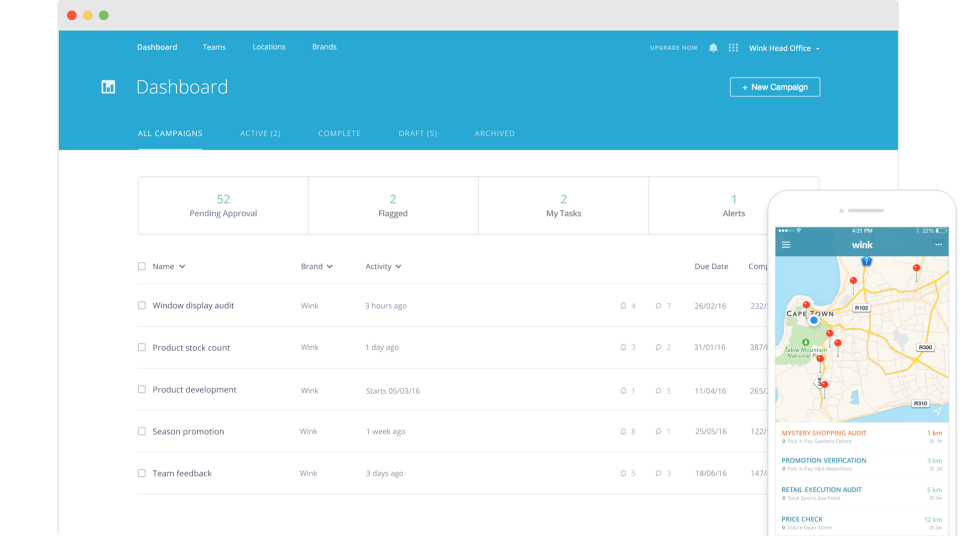
Task: Open the Wink Head Office account dropdown
Action: 784,48
